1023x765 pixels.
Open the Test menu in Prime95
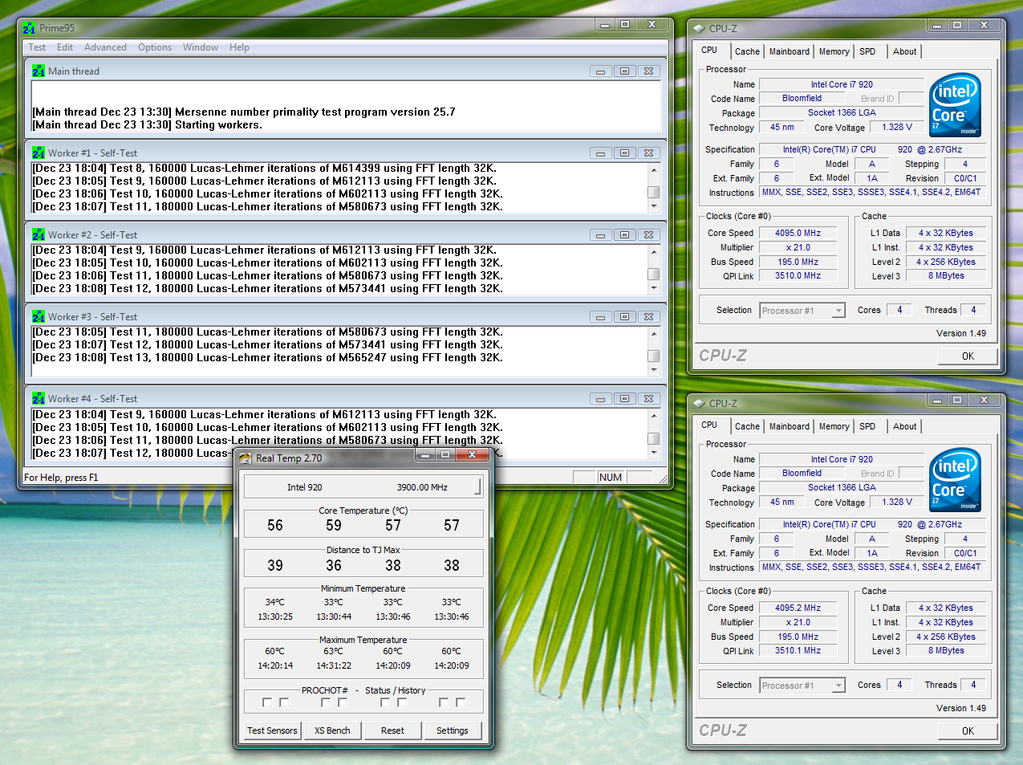coord(37,47)
